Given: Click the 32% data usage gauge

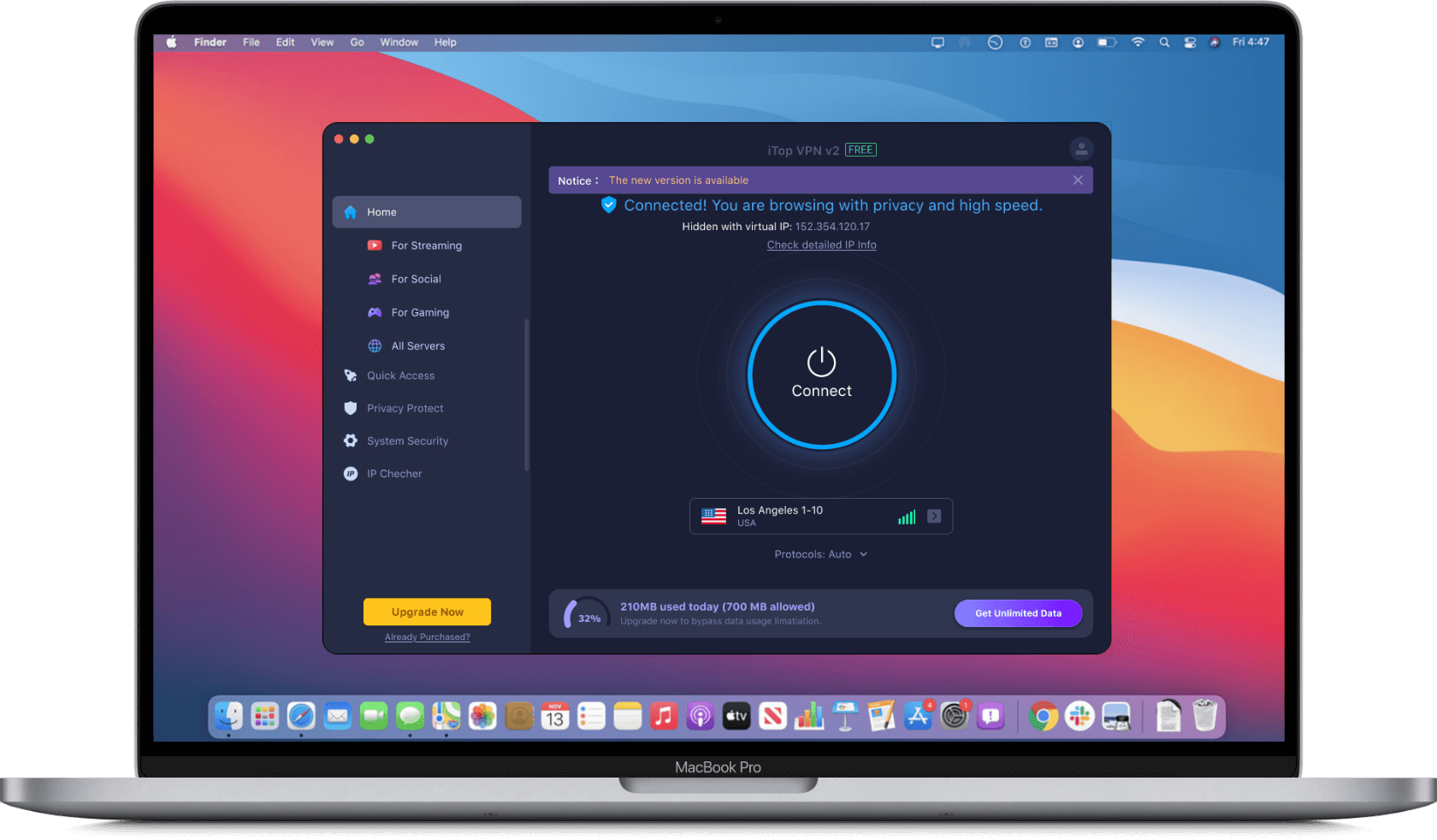Looking at the screenshot, I should pos(587,614).
